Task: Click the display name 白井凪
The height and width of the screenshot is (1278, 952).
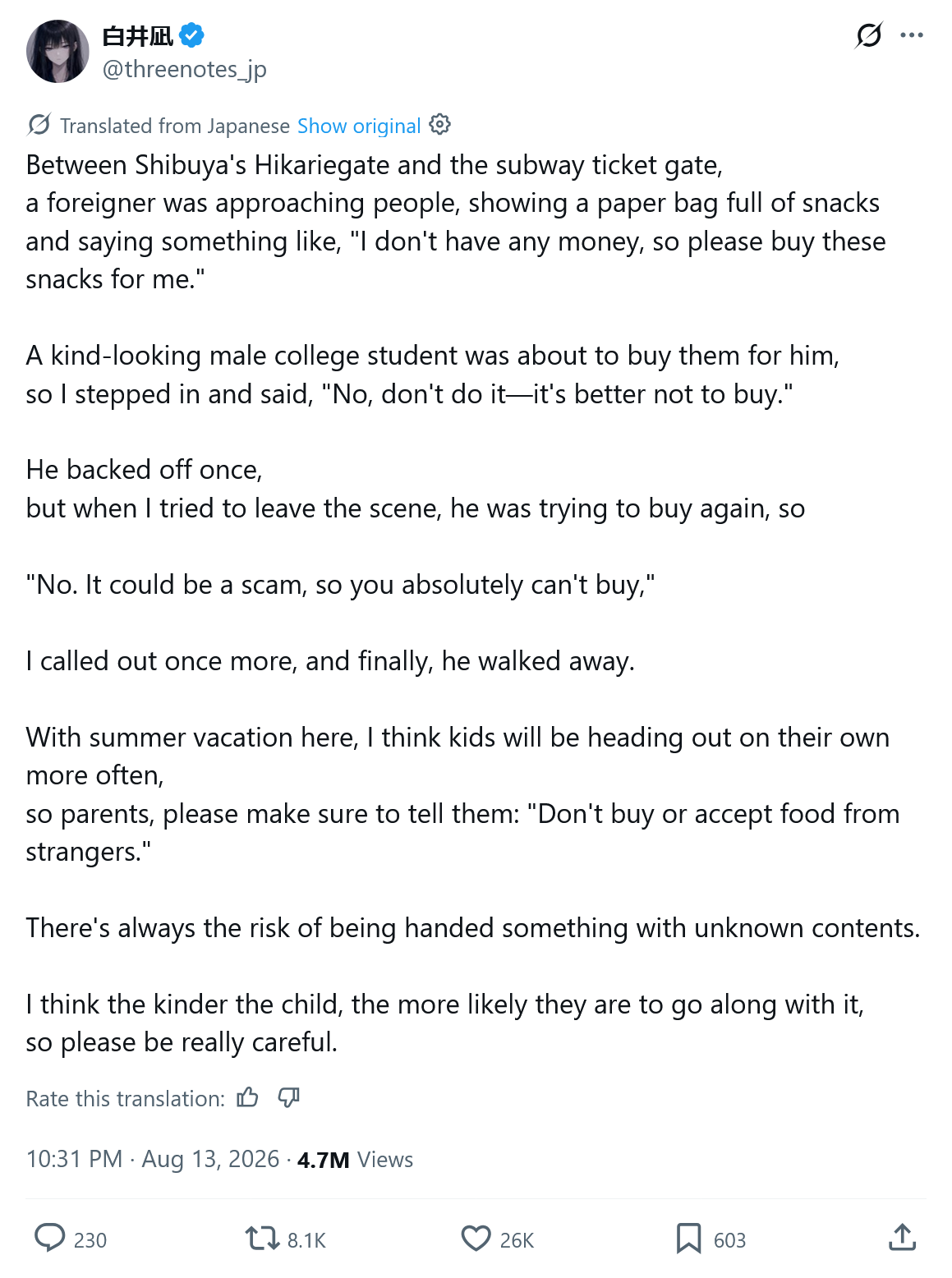Action: pyautogui.click(x=137, y=36)
